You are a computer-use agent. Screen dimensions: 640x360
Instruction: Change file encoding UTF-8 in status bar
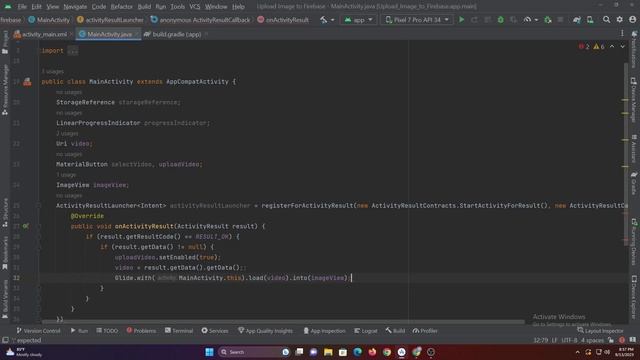(x=569, y=340)
